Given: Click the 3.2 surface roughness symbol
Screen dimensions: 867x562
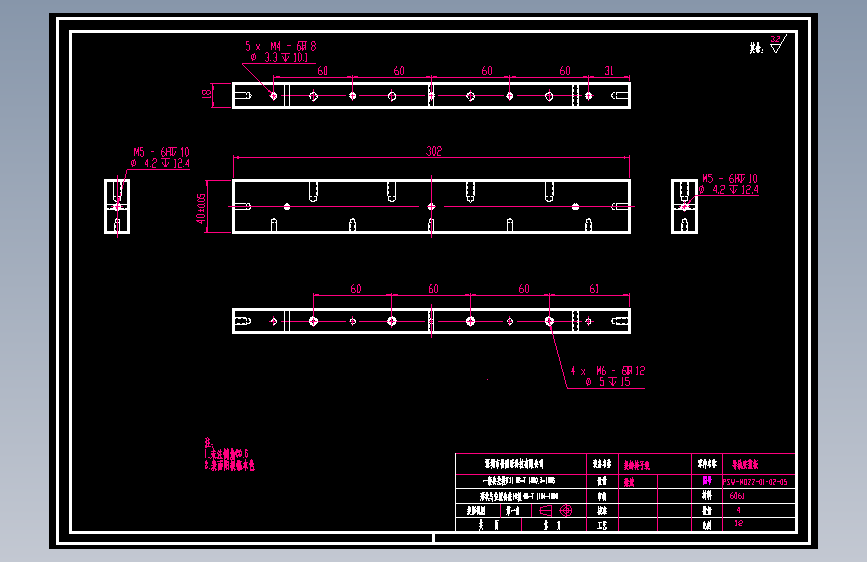Looking at the screenshot, I should tap(778, 44).
